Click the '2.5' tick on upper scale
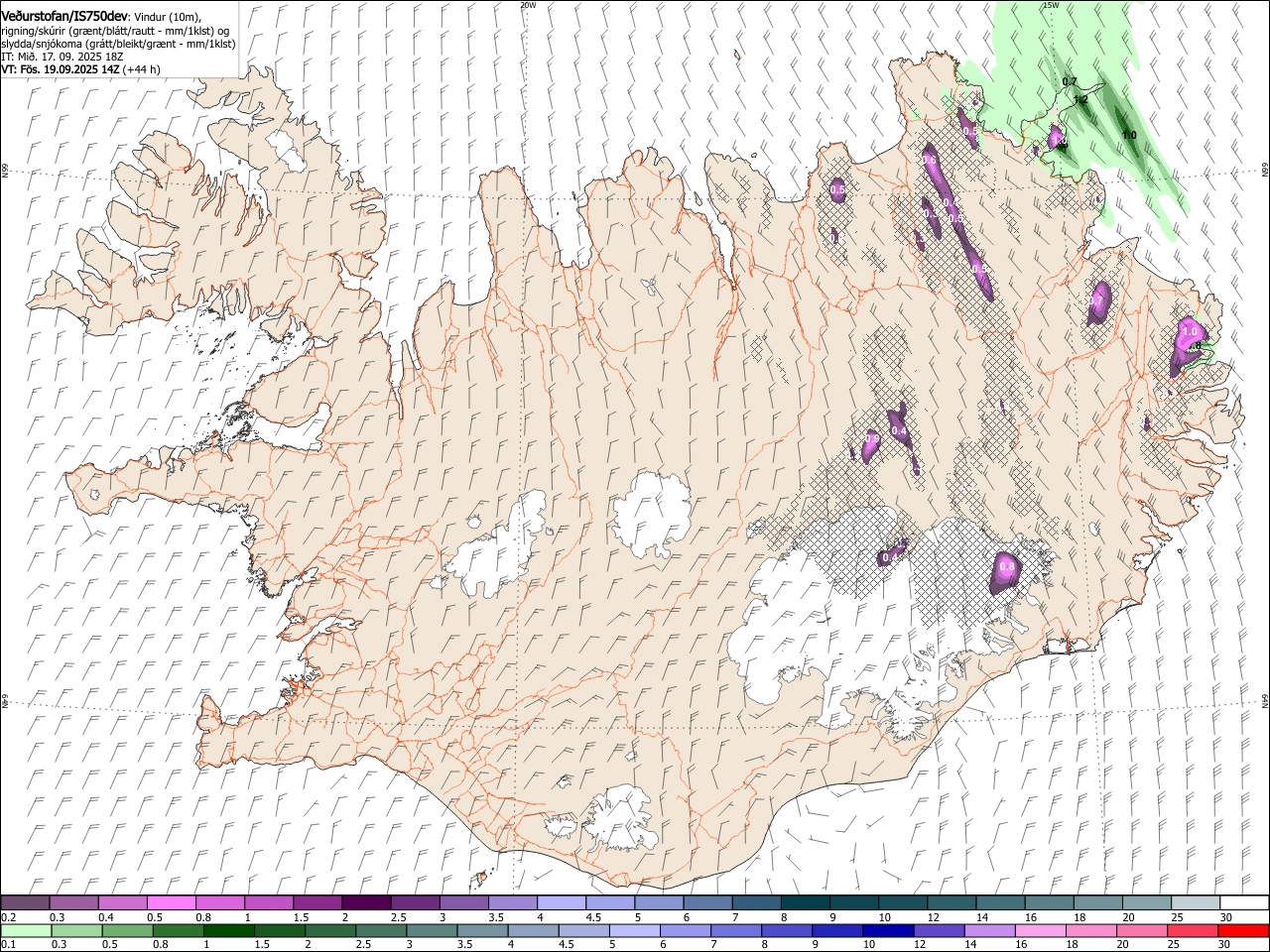This screenshot has width=1270, height=952. tap(398, 917)
